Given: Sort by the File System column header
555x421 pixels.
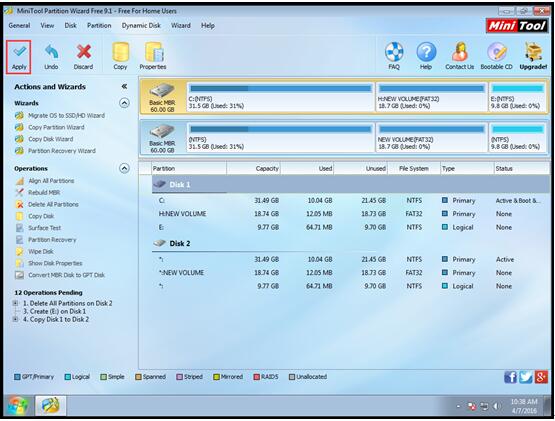Looking at the screenshot, I should click(x=414, y=169).
